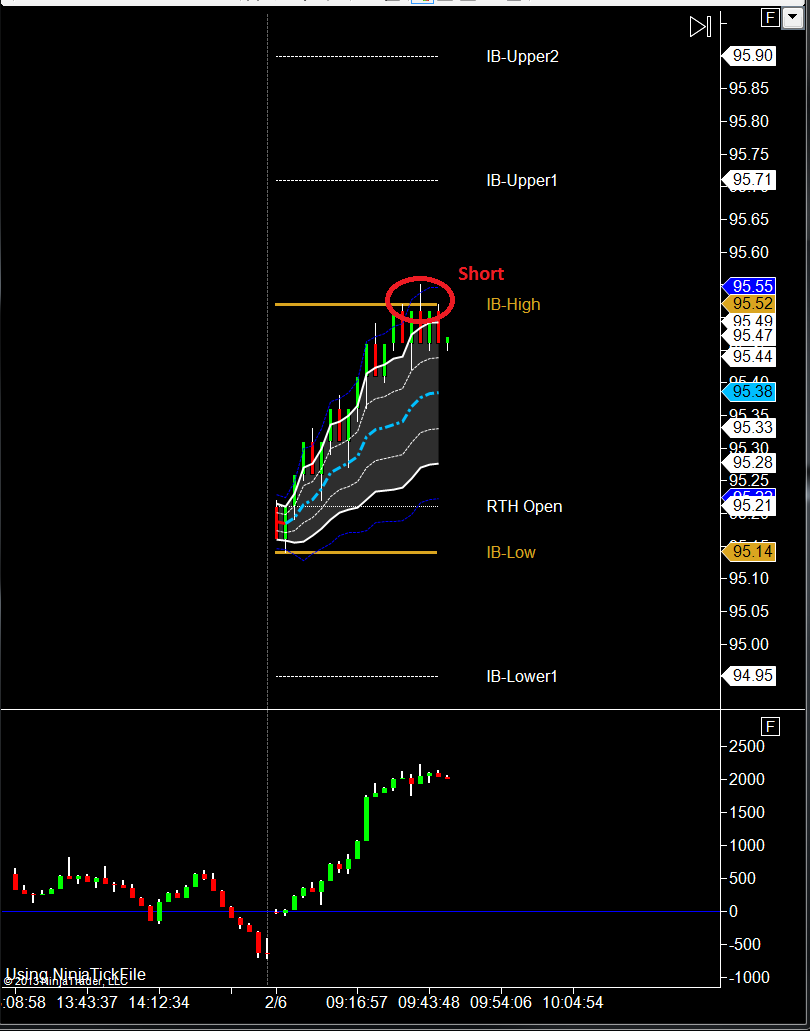The width and height of the screenshot is (810, 1031).
Task: Click the blue 95.55 price marker
Action: click(x=749, y=287)
